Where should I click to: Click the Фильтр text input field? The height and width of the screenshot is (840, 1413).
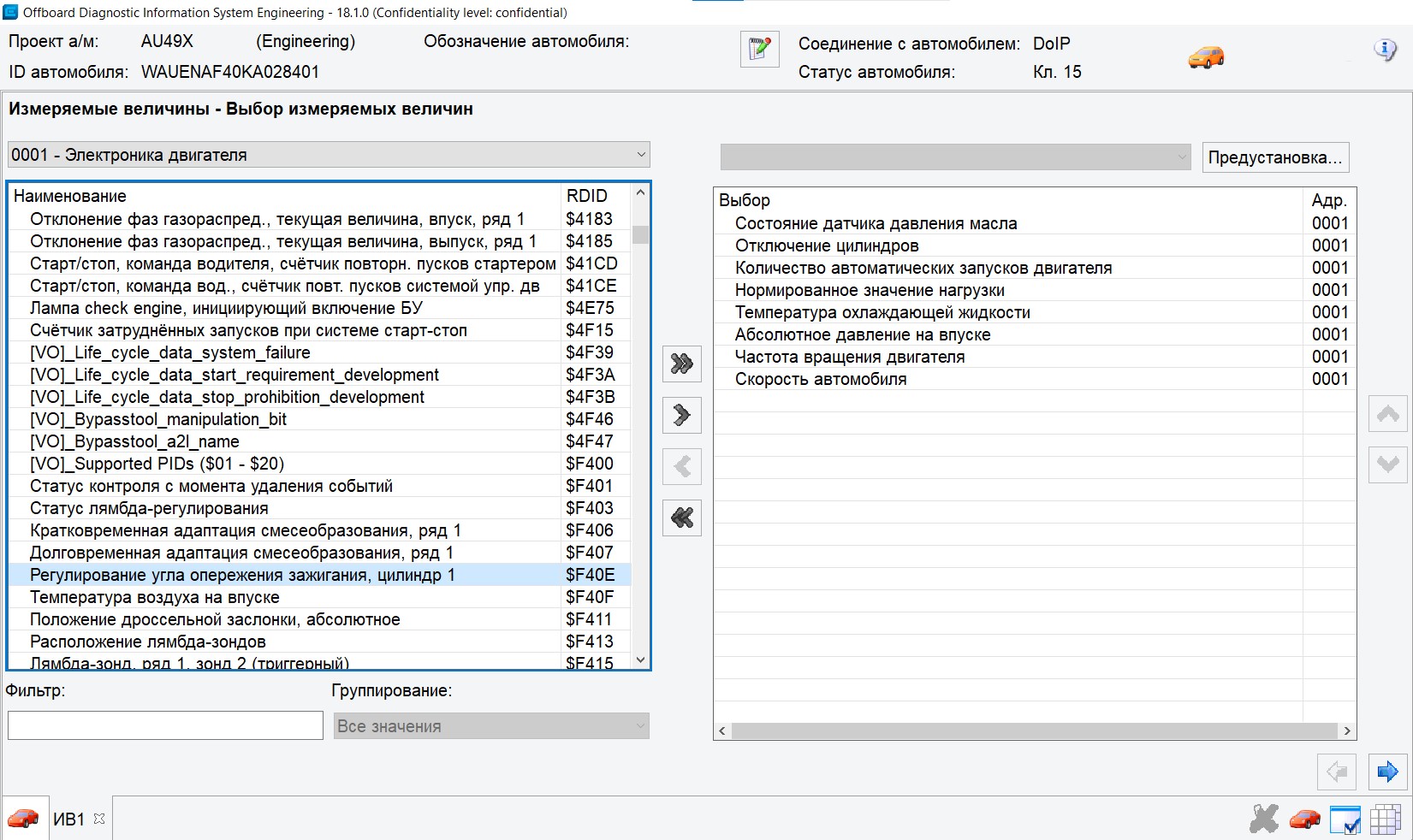[x=165, y=725]
